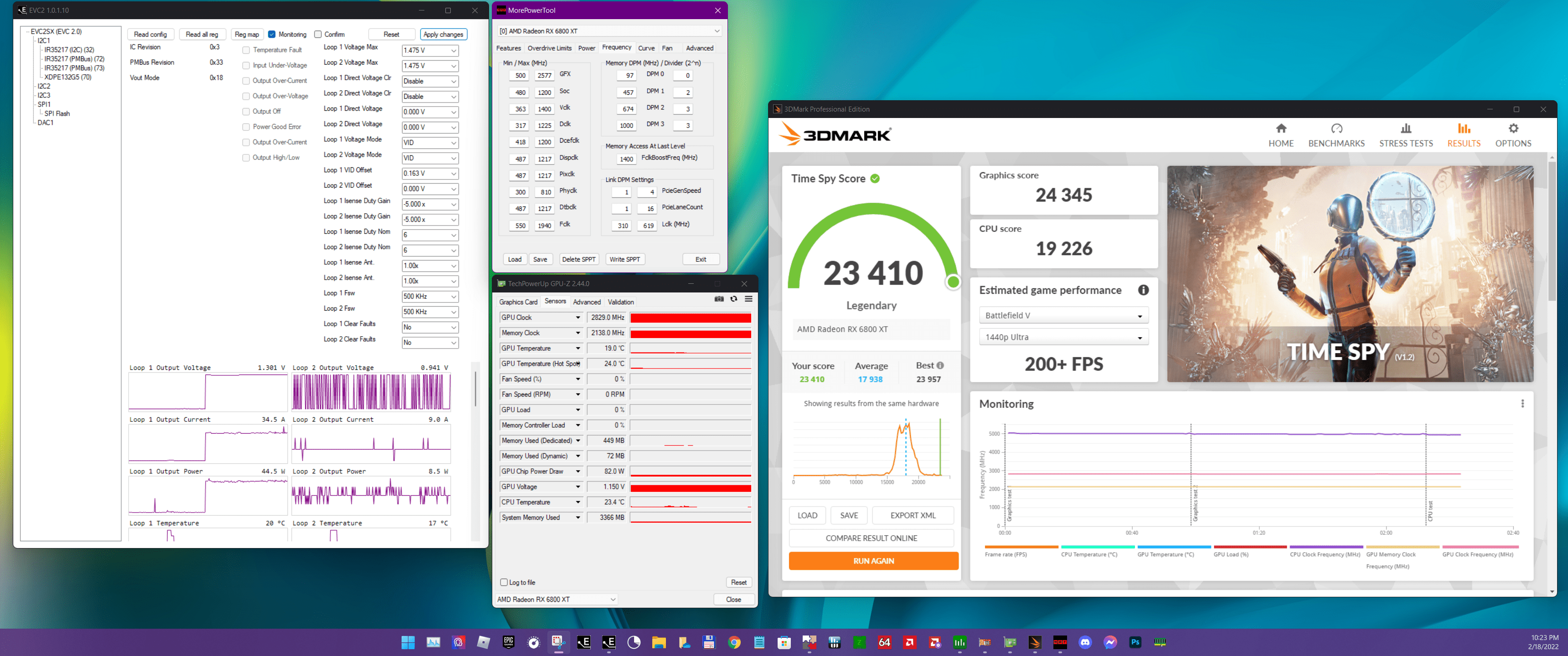Switch to Graphics Card tab in GPU-Z

pos(518,302)
